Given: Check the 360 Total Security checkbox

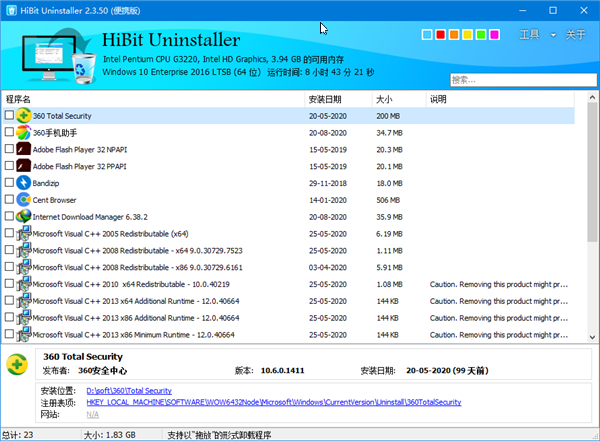Looking at the screenshot, I should (x=9, y=115).
